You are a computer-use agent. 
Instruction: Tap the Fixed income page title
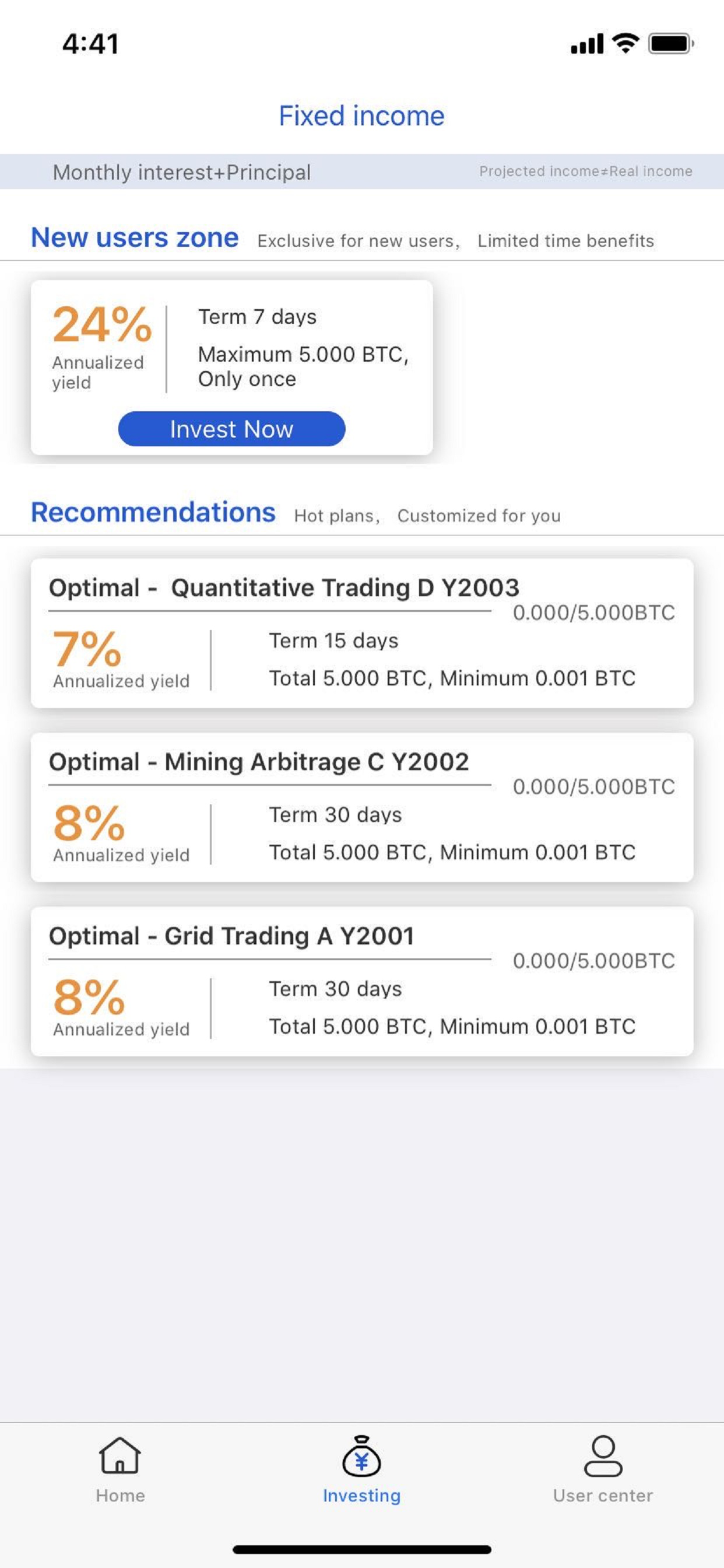[x=361, y=116]
